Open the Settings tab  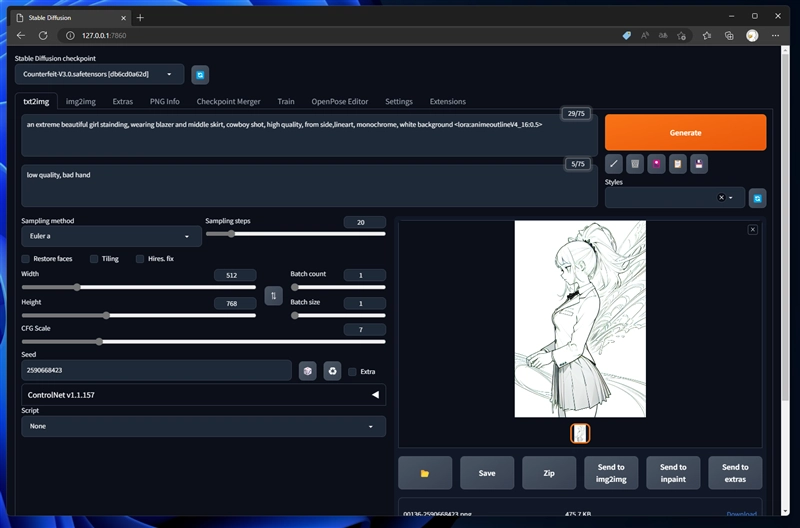pyautogui.click(x=399, y=102)
